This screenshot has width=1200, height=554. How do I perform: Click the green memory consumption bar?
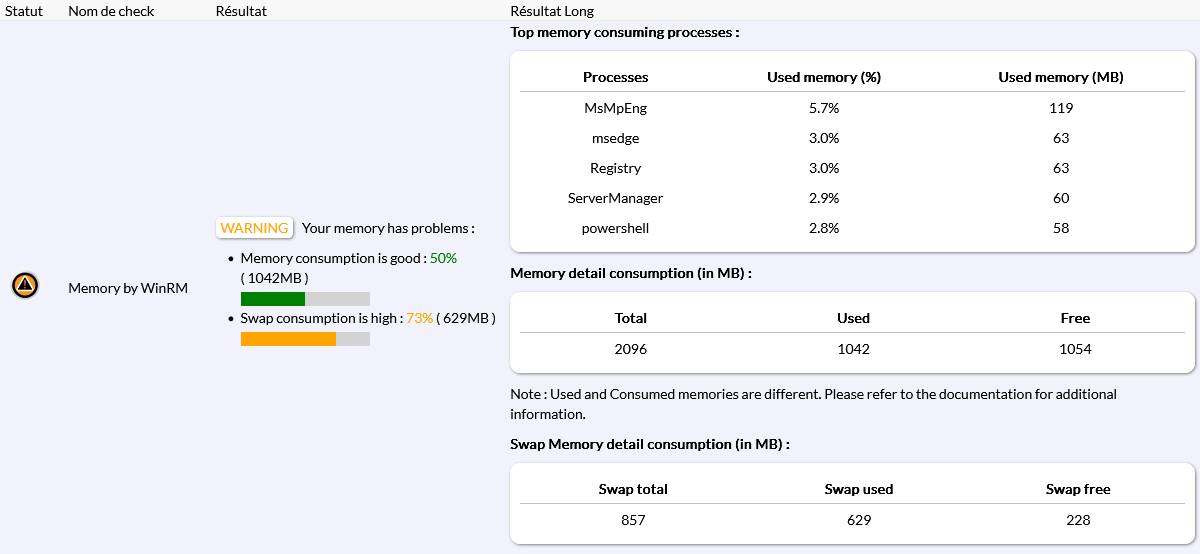(x=273, y=299)
